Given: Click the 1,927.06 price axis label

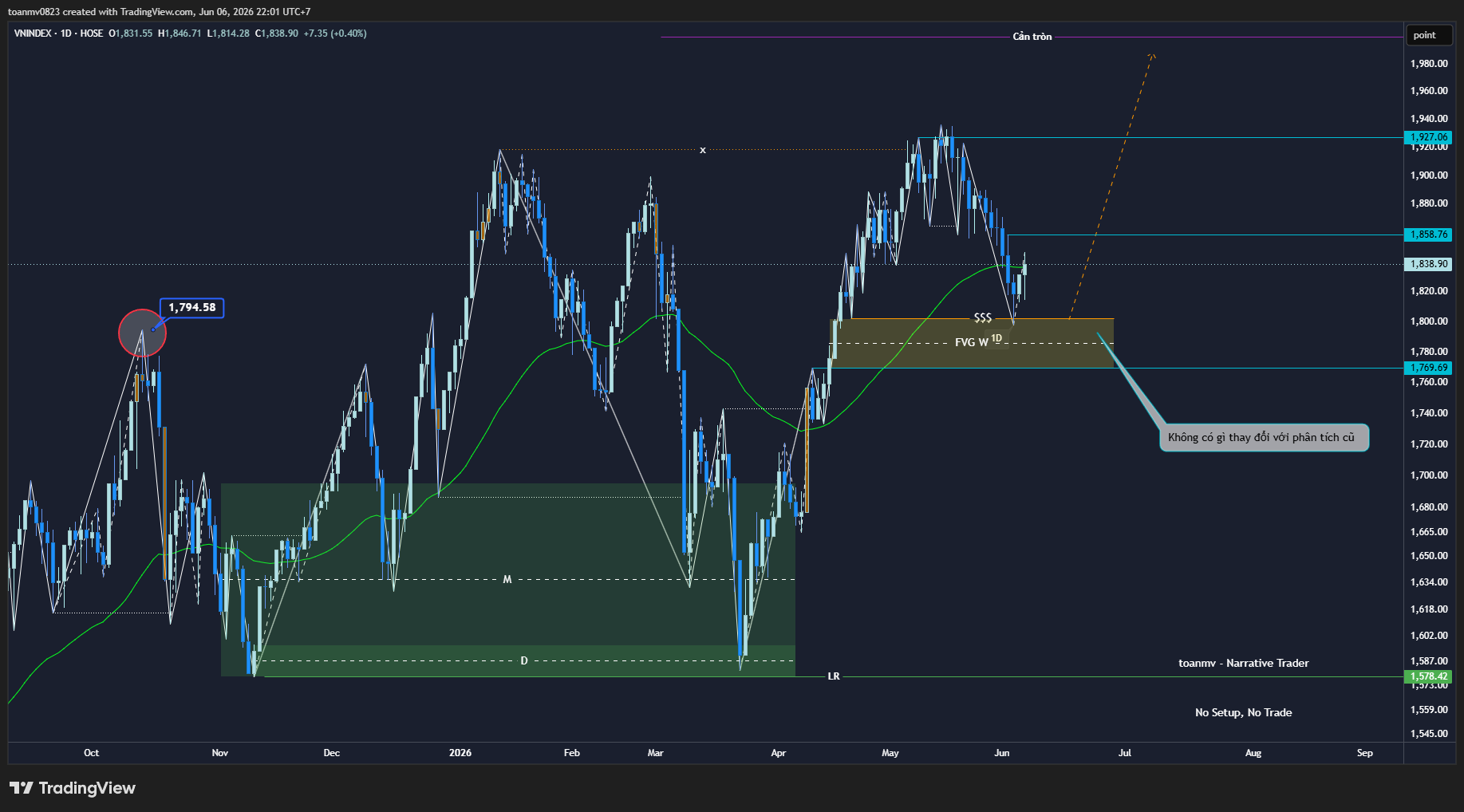Looking at the screenshot, I should [x=1428, y=137].
